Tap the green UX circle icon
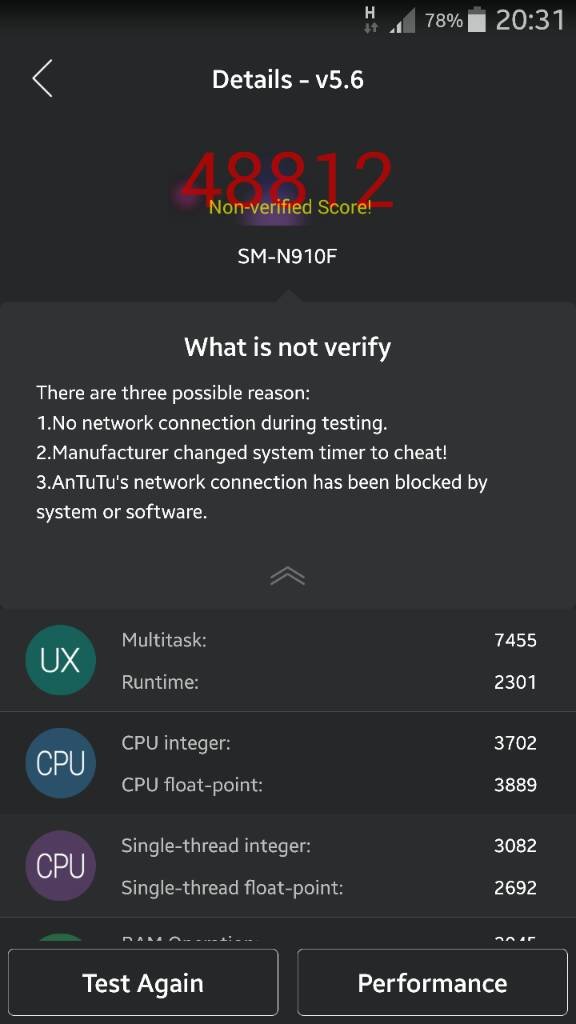The height and width of the screenshot is (1024, 576). click(61, 660)
